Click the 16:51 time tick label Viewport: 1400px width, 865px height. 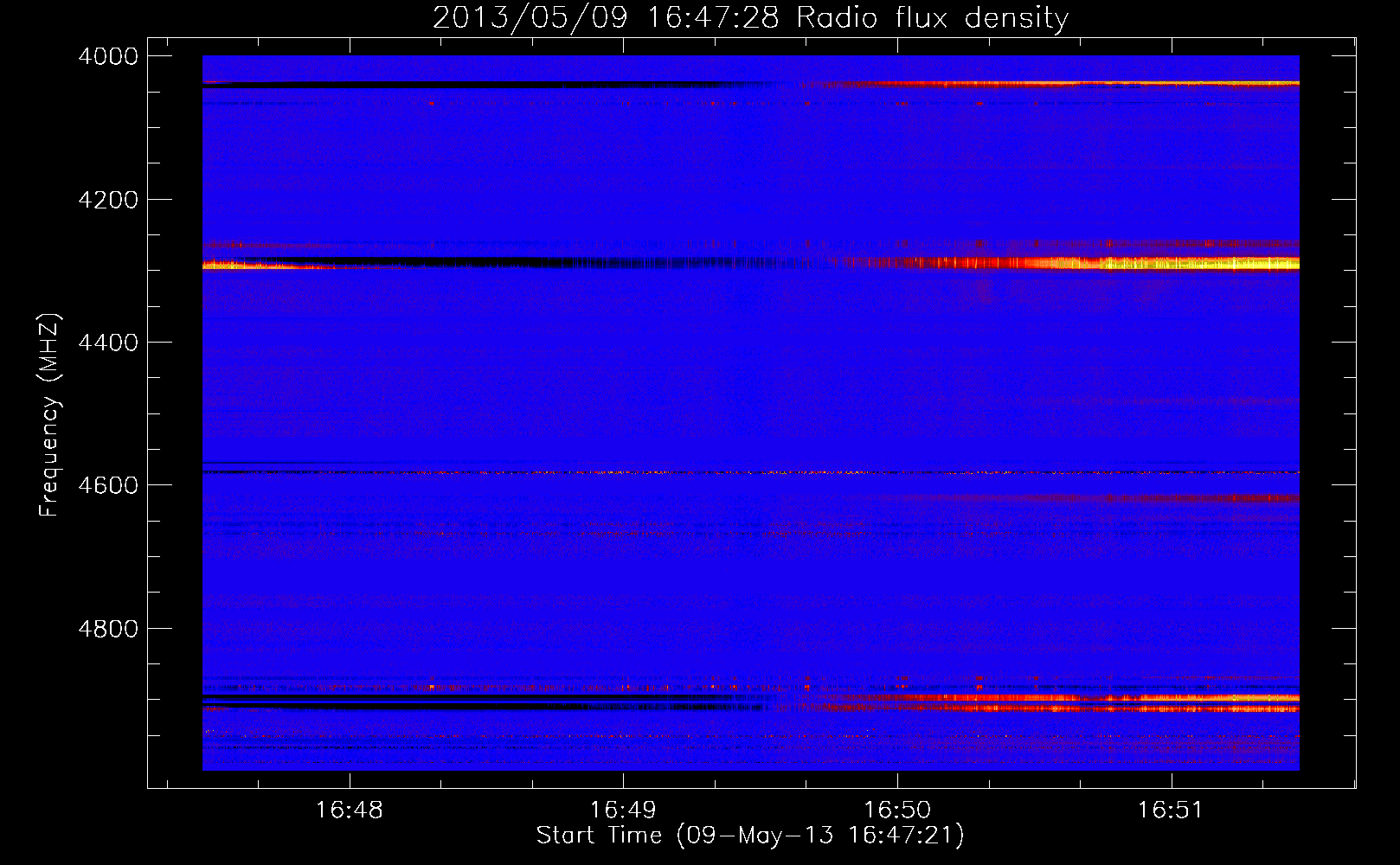[1170, 810]
